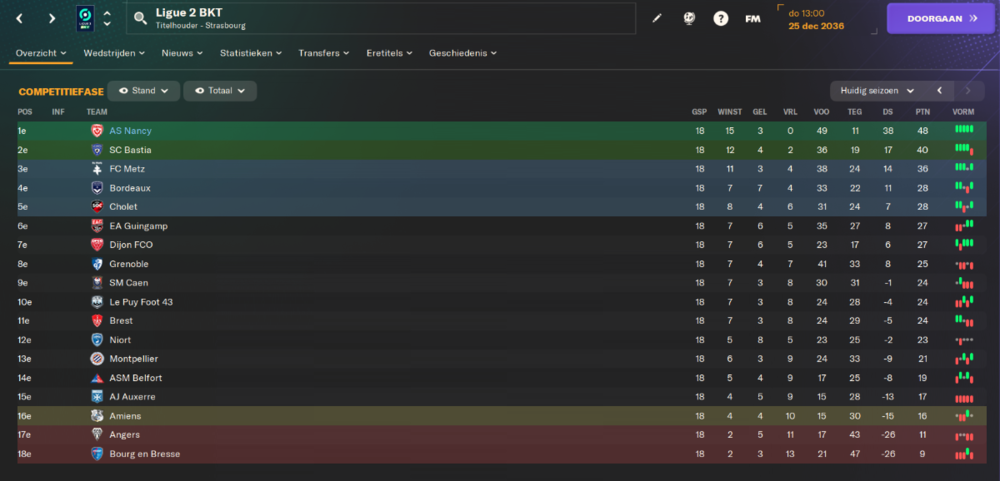The width and height of the screenshot is (1000, 481).
Task: Open the Statistieken menu
Action: pos(251,53)
